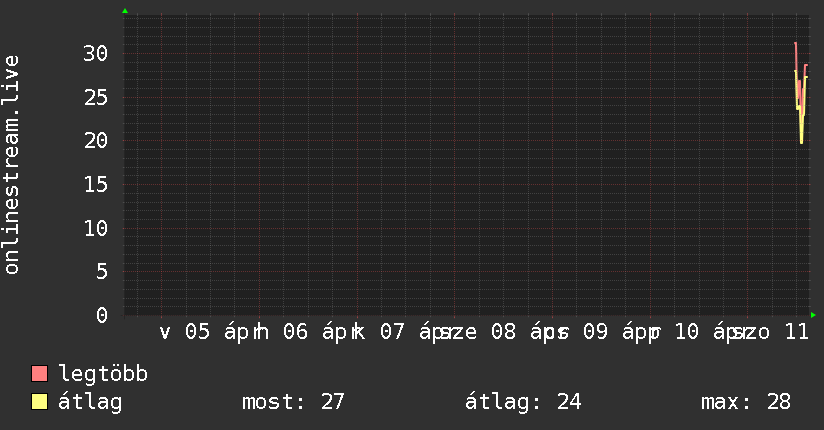
Task: Click the y-axis label 0
Action: click(102, 315)
